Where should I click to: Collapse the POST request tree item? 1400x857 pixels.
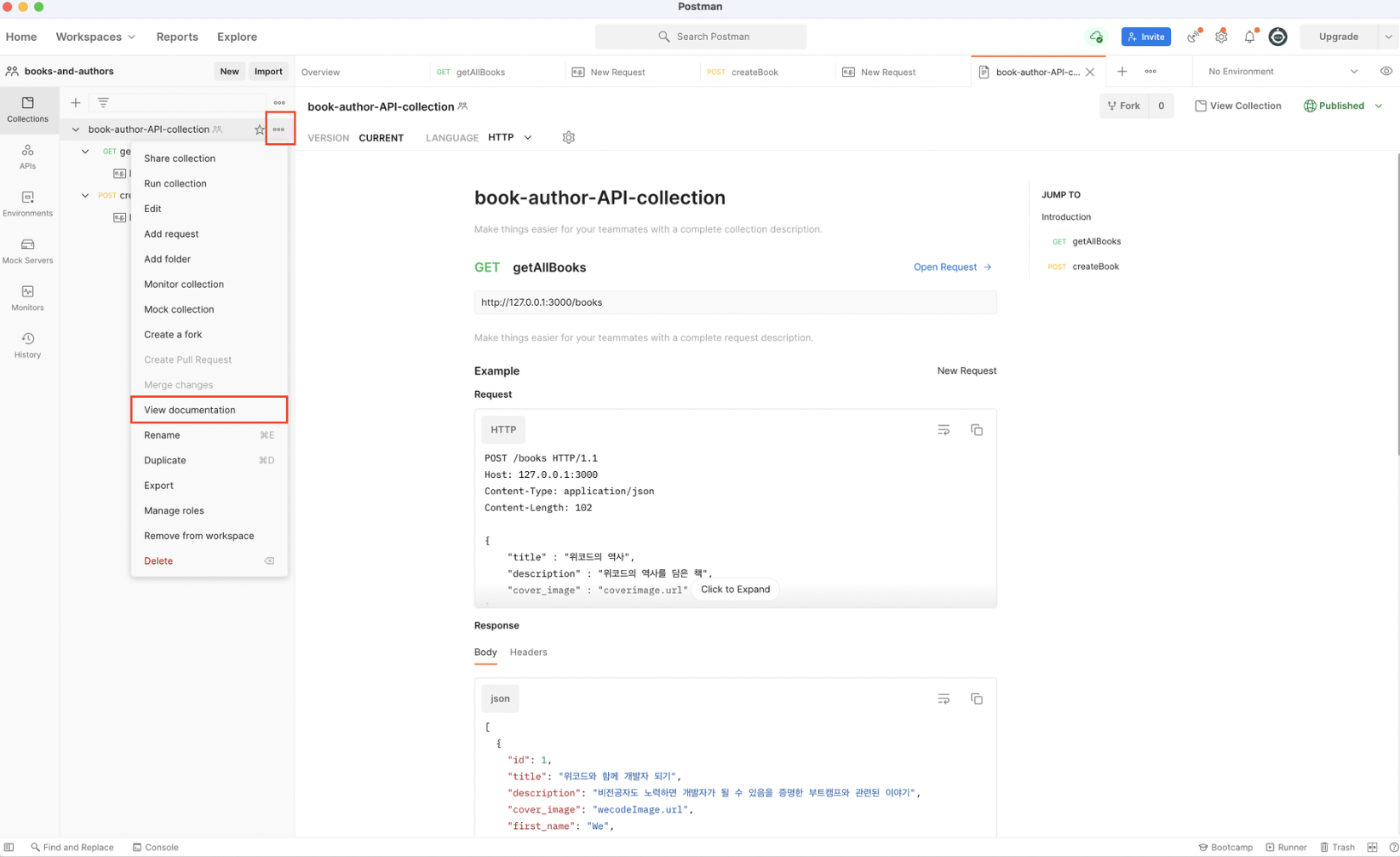pyautogui.click(x=85, y=195)
